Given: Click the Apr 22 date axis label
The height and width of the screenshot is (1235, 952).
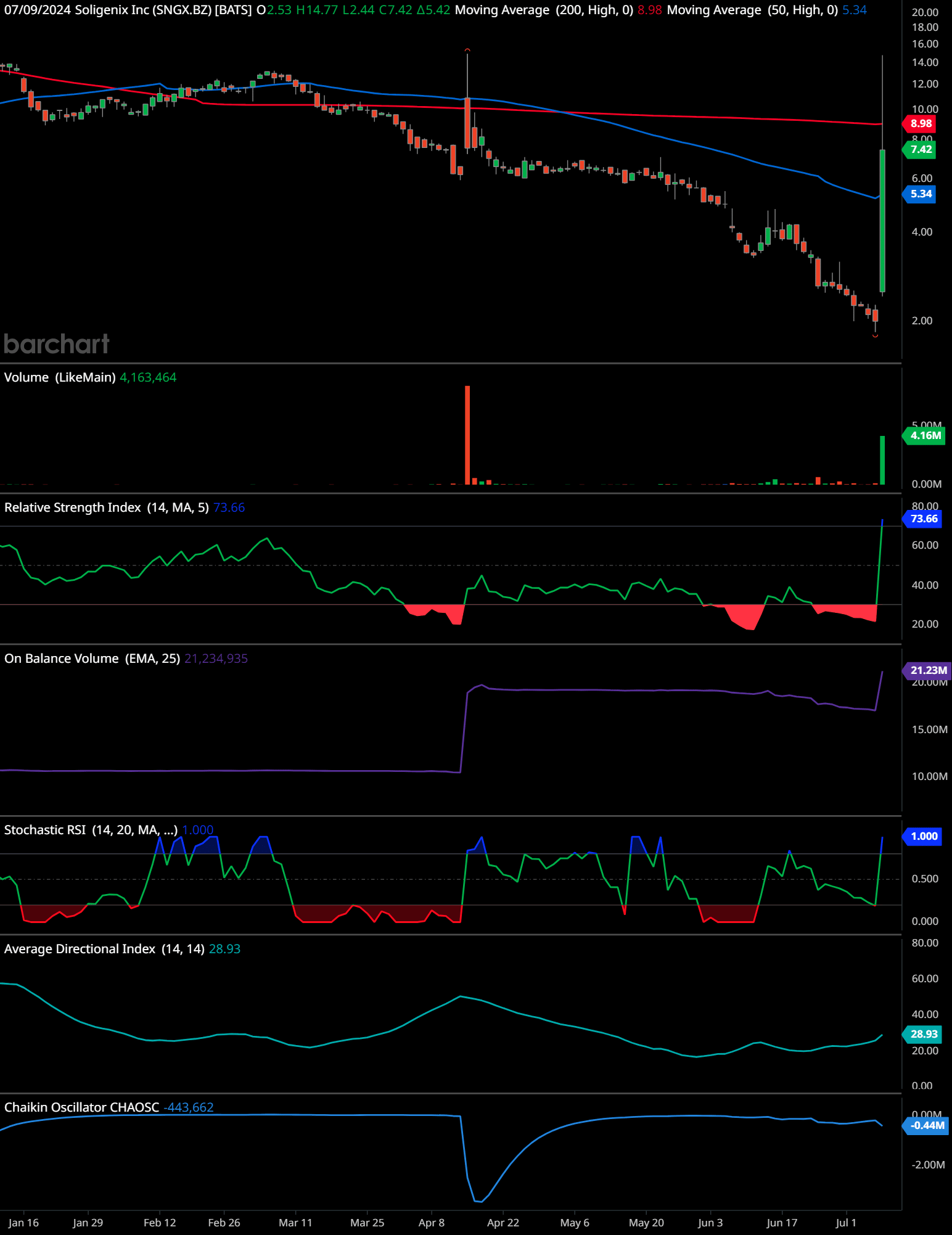Looking at the screenshot, I should (503, 1223).
